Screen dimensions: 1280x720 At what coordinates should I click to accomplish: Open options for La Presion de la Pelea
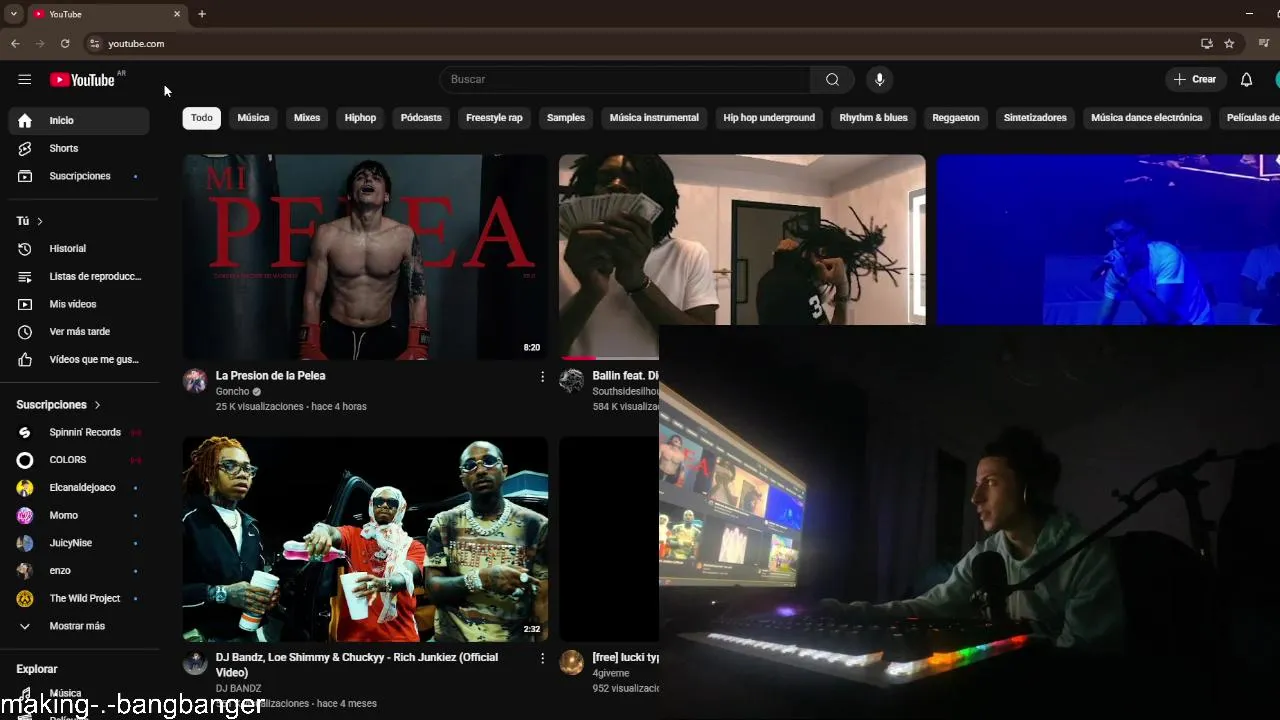tap(542, 377)
